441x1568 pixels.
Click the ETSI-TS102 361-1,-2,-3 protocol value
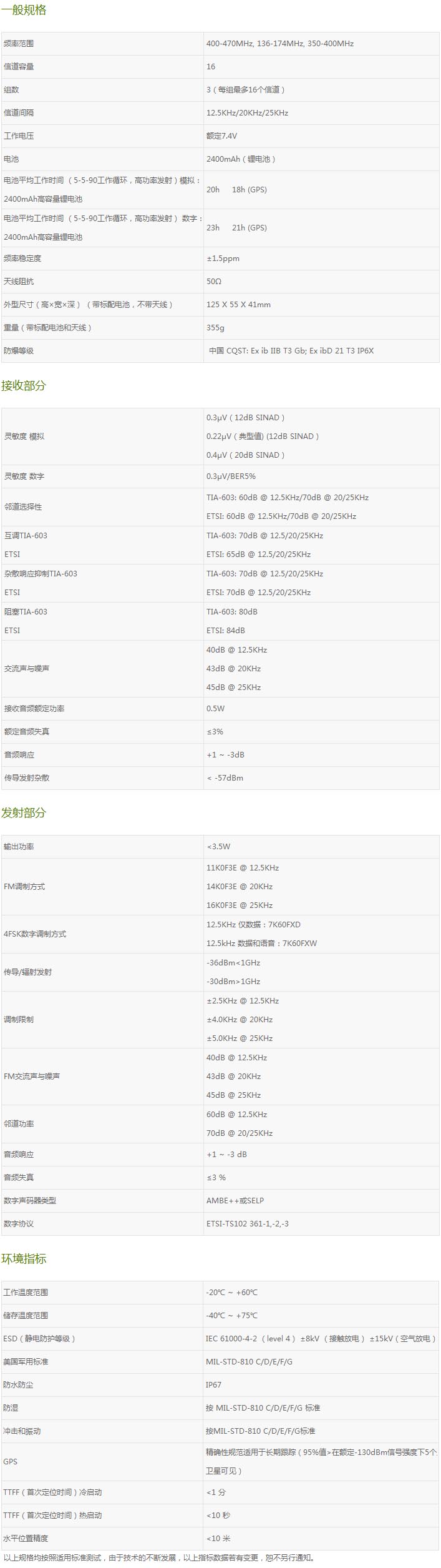point(248,1223)
